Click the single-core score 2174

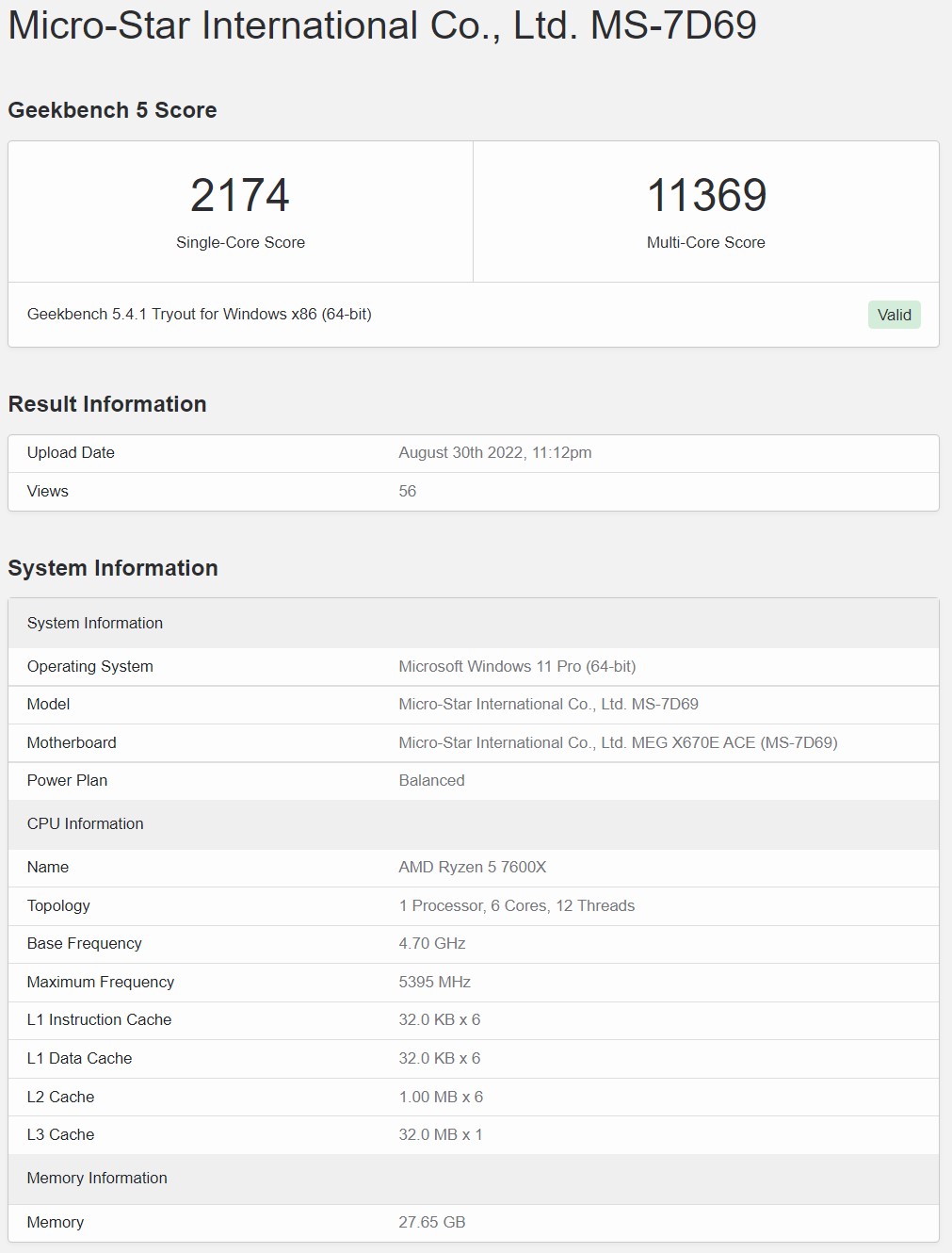(x=240, y=195)
